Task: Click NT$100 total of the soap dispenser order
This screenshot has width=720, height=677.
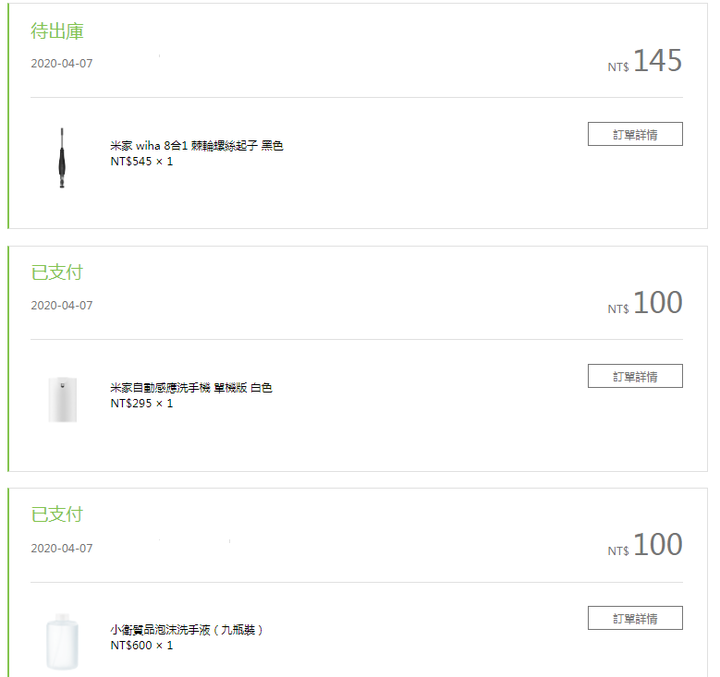Action: coord(645,304)
